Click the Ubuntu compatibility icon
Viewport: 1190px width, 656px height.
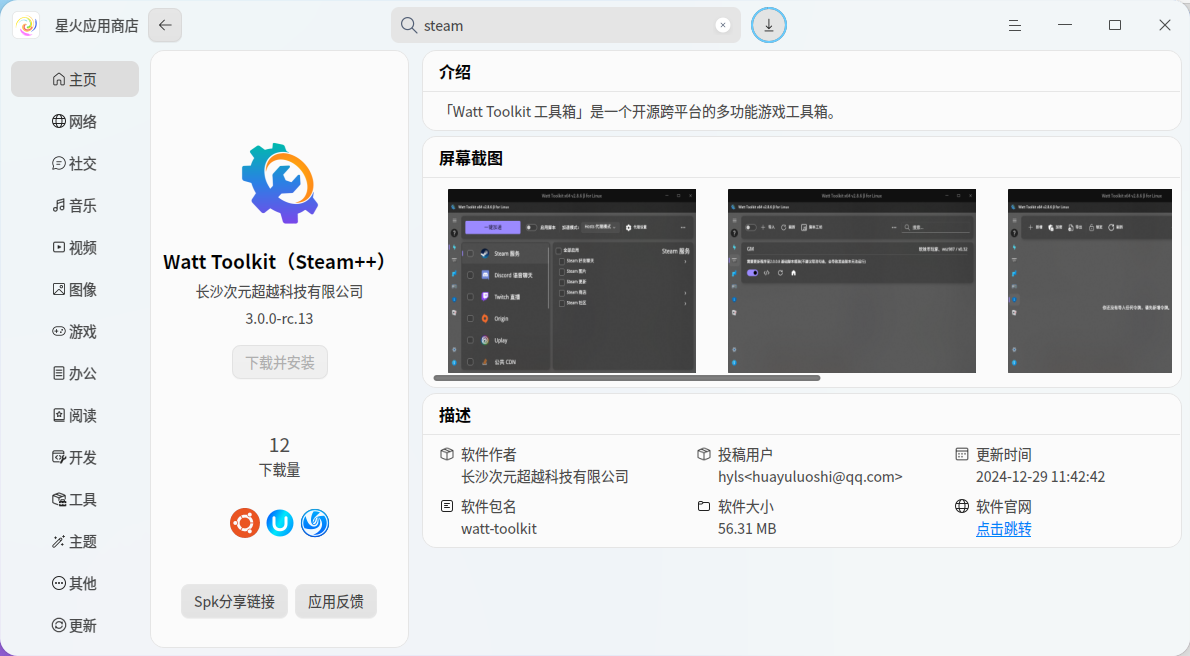244,523
